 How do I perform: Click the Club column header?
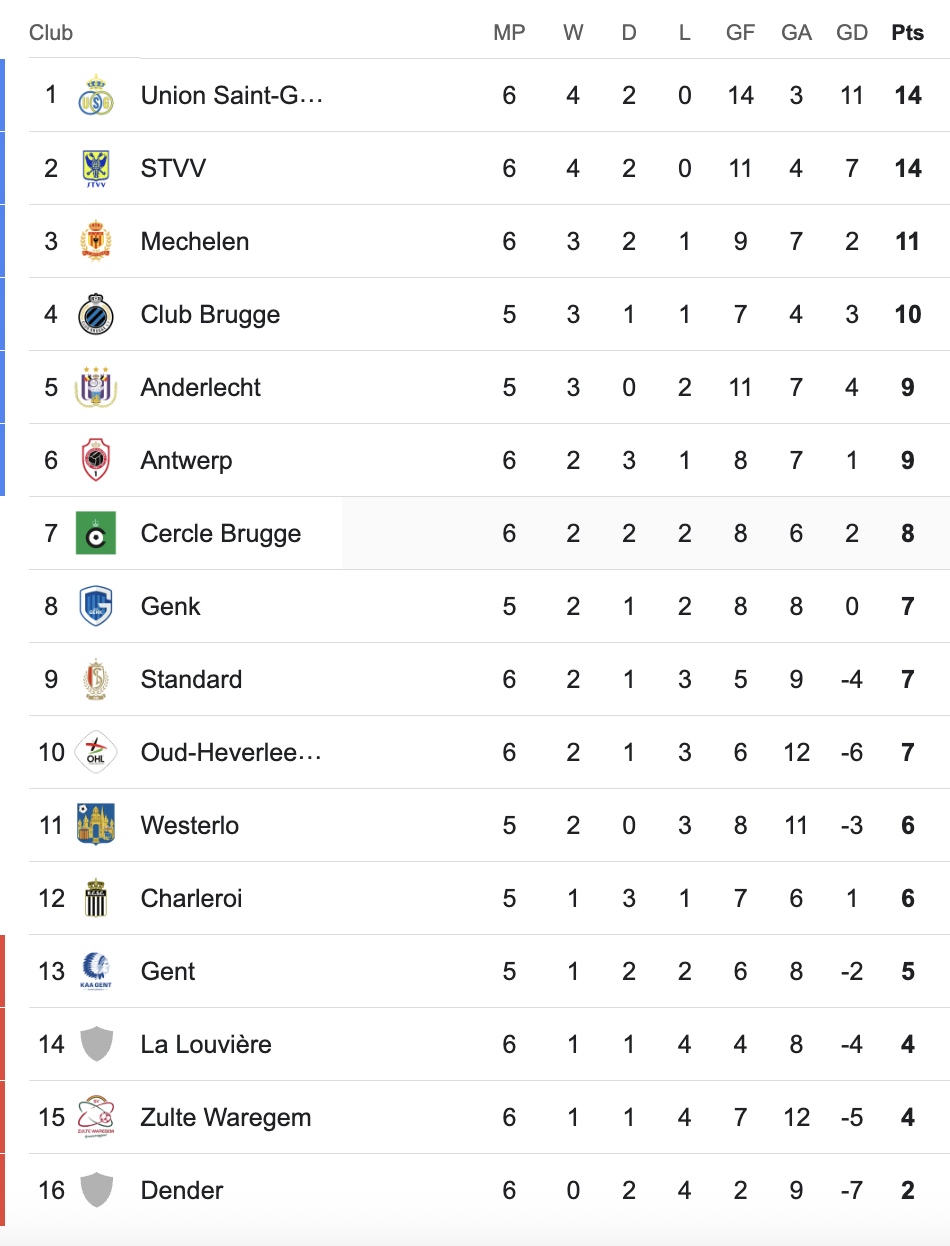tap(51, 32)
